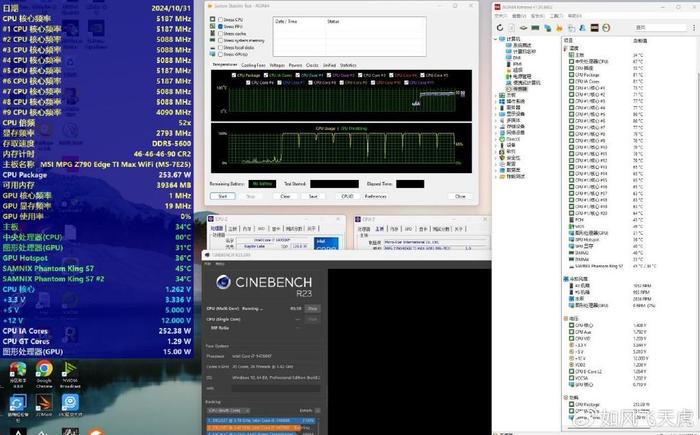
Task: Open the blue sync desktop icon below the Chrome row
Action: tap(18, 406)
